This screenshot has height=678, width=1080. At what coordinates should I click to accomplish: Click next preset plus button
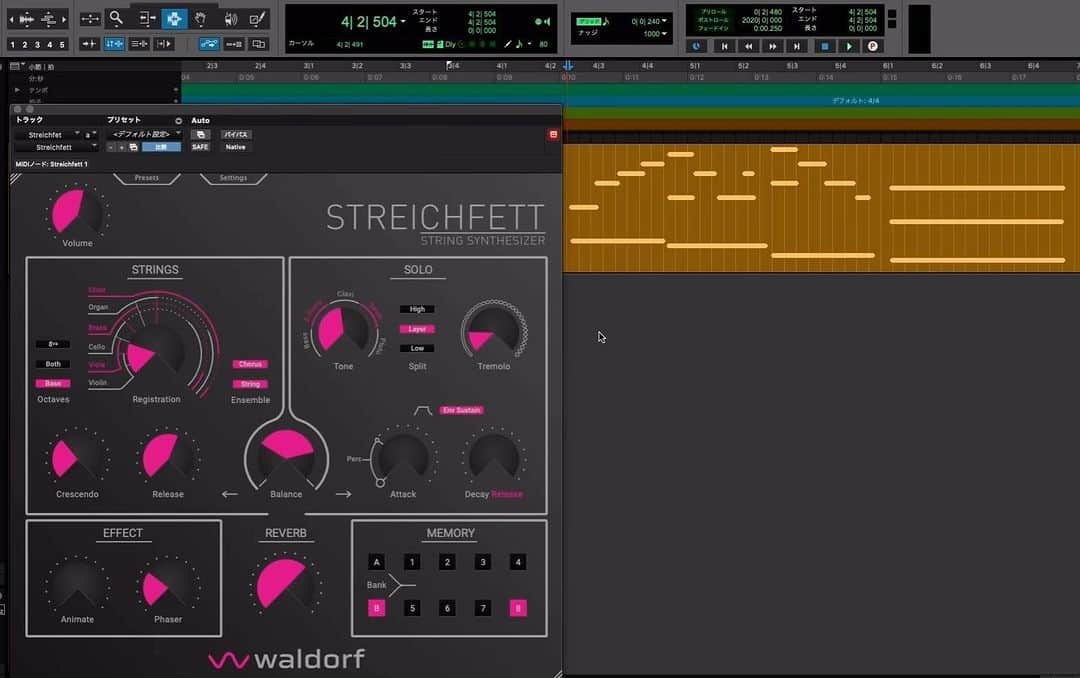121,147
